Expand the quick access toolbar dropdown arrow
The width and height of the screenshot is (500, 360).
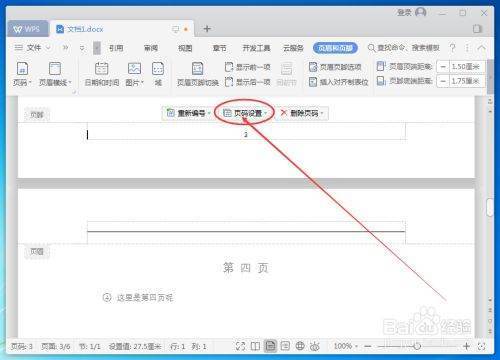point(82,48)
